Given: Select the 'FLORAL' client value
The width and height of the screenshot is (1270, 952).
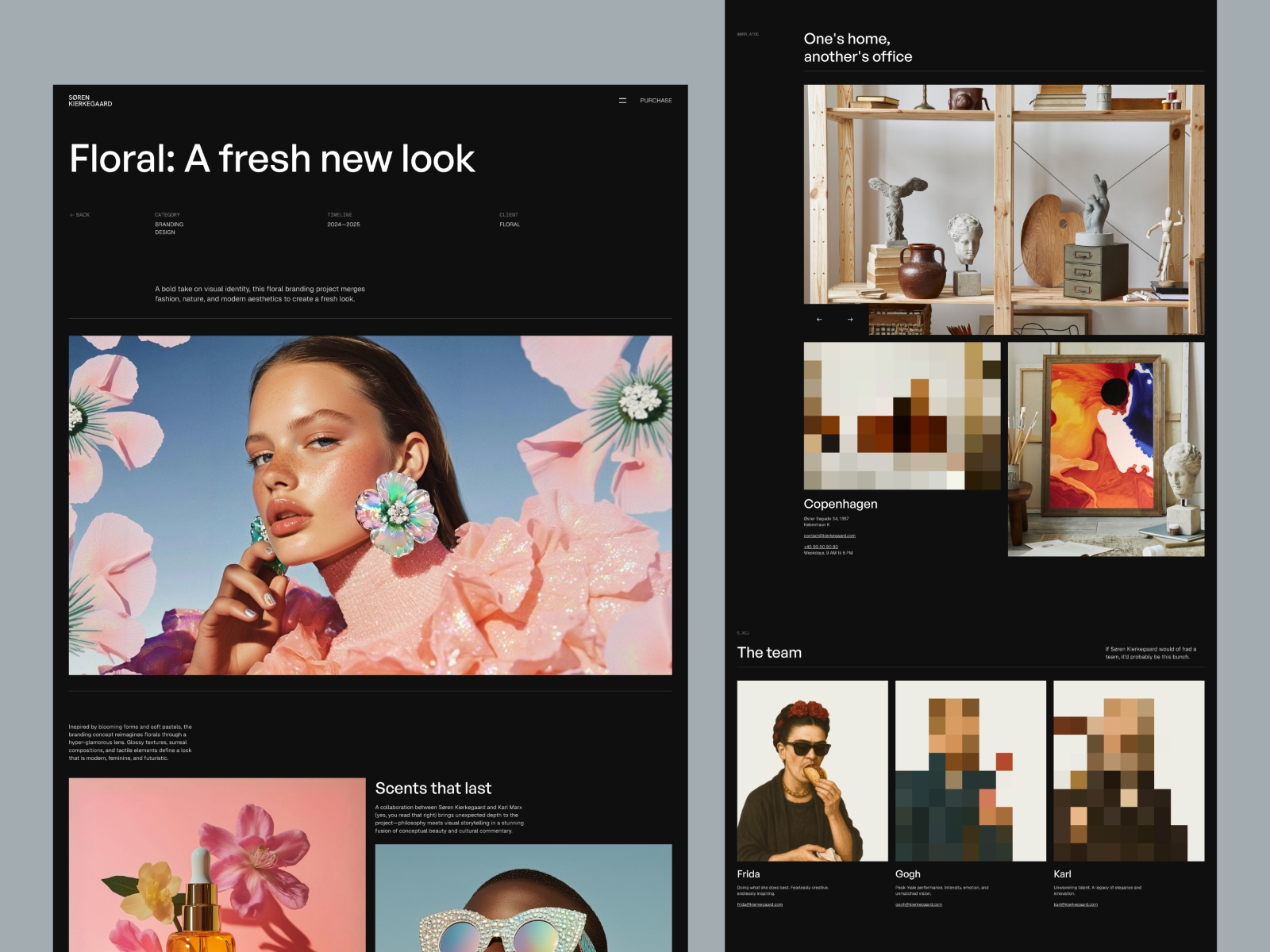Looking at the screenshot, I should coord(510,225).
